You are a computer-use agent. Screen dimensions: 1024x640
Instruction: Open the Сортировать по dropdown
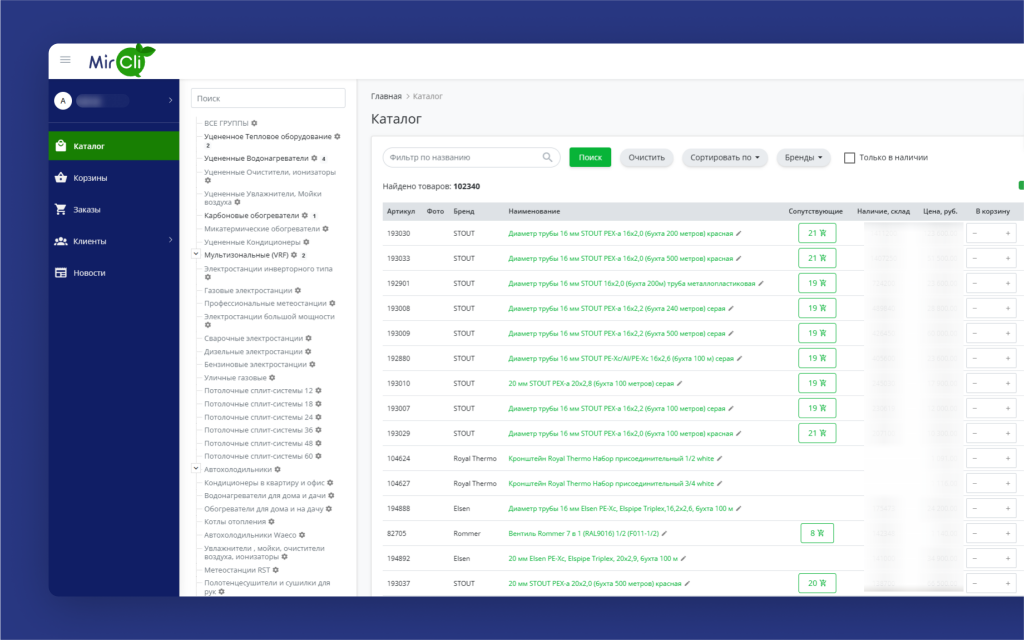coord(726,158)
